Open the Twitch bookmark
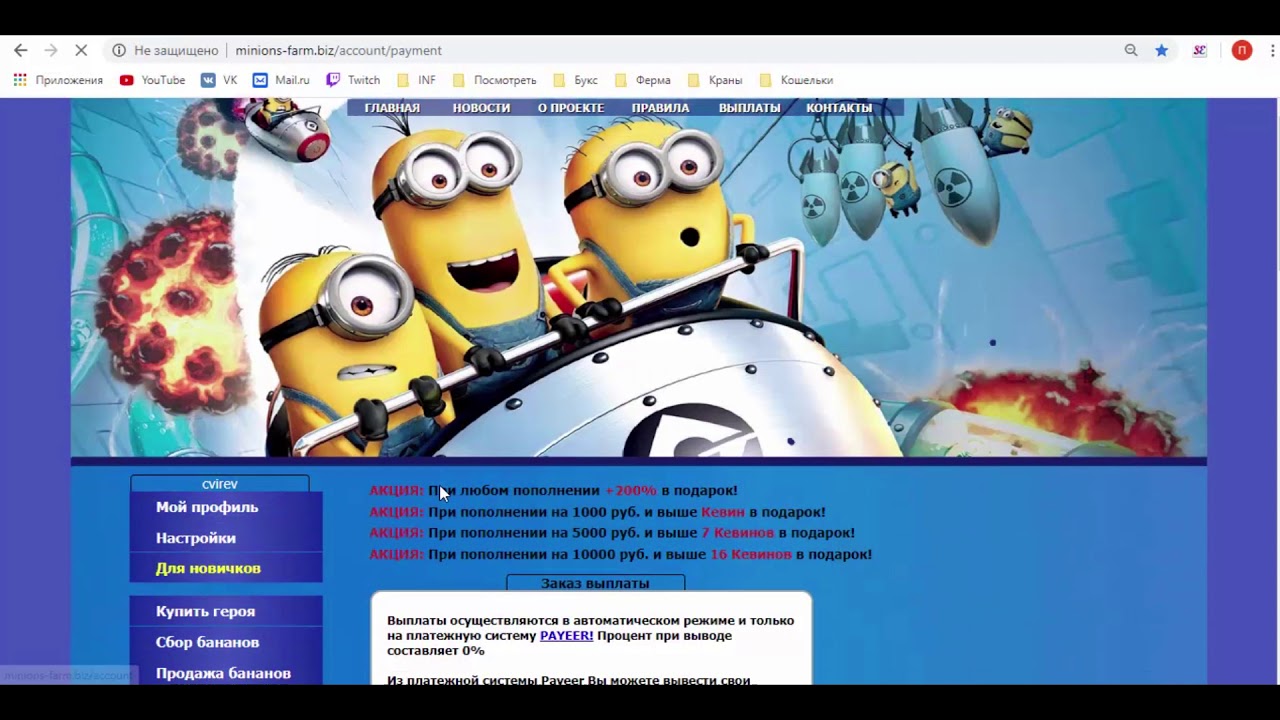 pos(353,80)
